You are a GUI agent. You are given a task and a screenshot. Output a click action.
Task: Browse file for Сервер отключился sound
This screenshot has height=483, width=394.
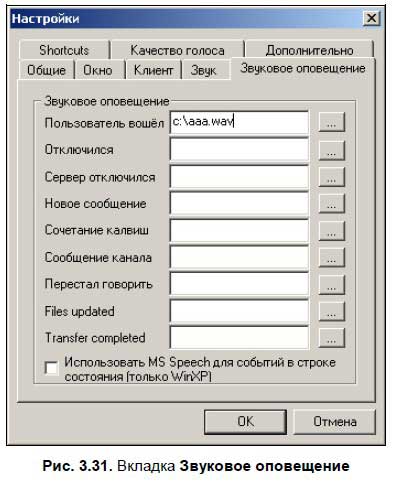tap(332, 177)
